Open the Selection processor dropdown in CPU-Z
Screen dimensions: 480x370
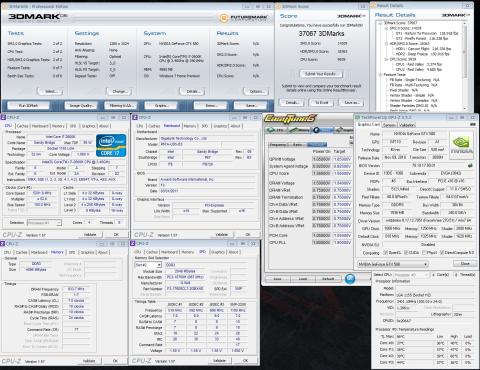click(44, 222)
